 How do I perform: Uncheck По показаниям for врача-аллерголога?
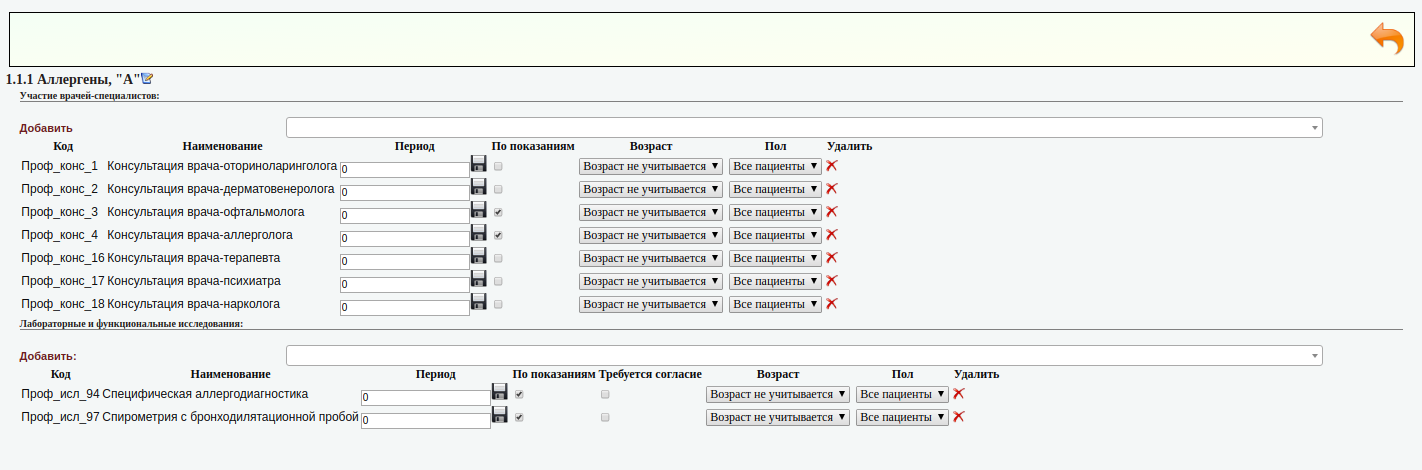498,236
